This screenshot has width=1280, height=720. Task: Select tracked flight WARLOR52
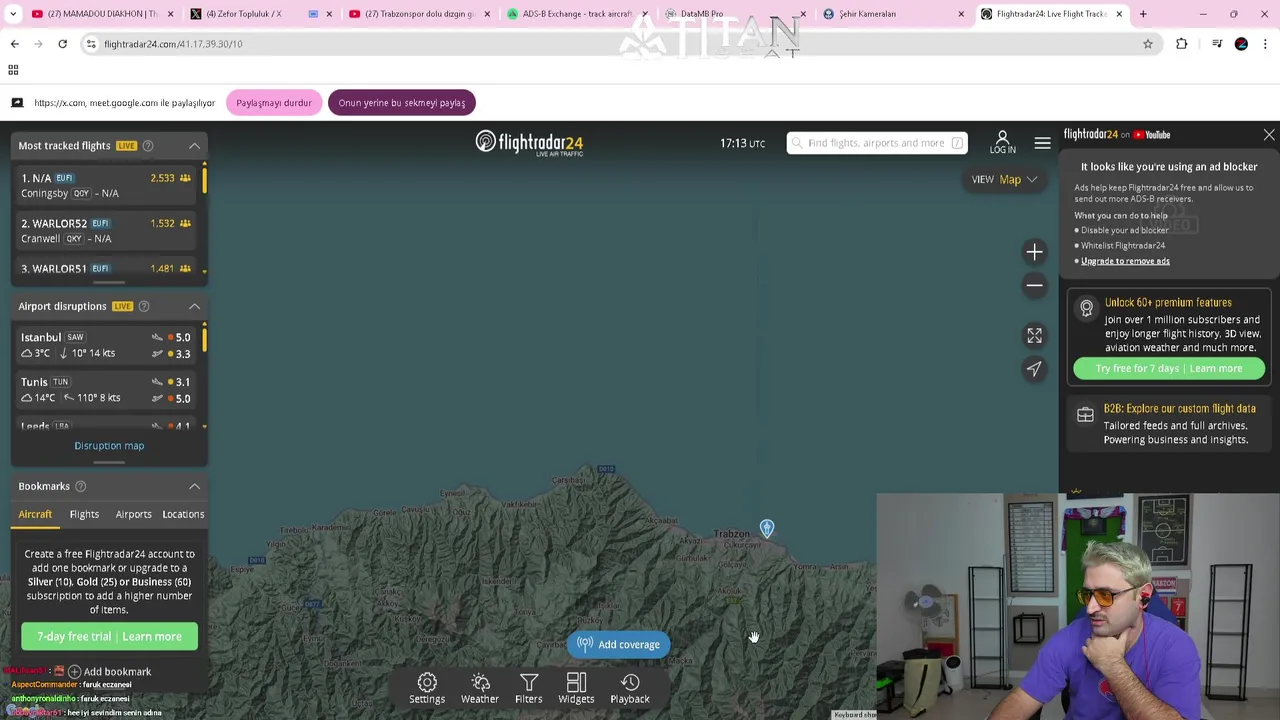click(x=106, y=231)
